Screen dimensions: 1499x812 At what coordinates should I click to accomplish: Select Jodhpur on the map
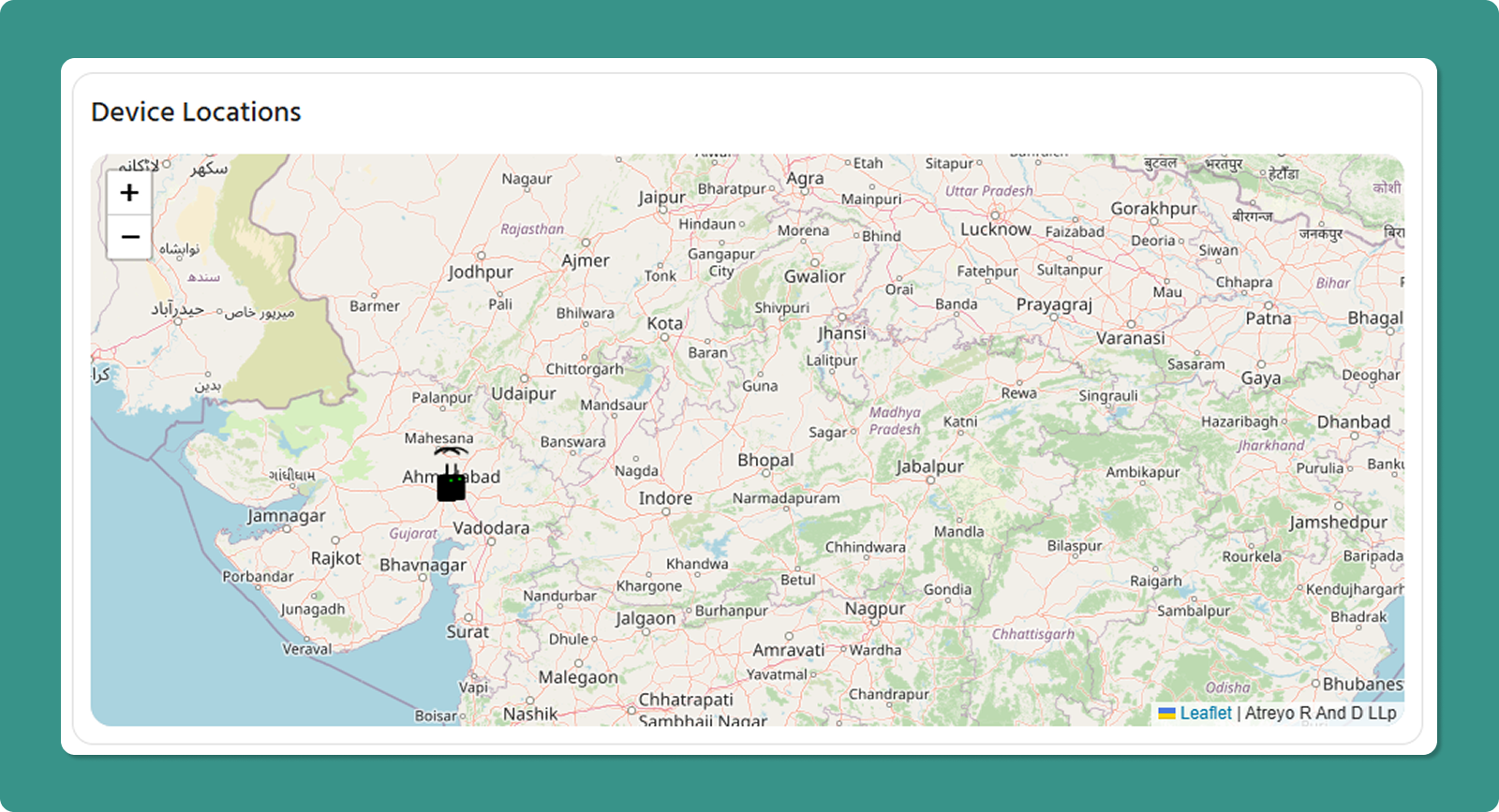480,273
